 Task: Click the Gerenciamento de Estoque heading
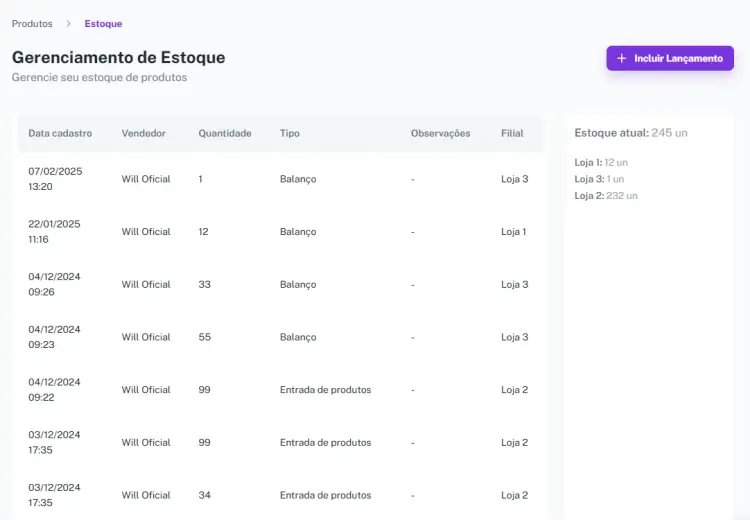(x=118, y=58)
